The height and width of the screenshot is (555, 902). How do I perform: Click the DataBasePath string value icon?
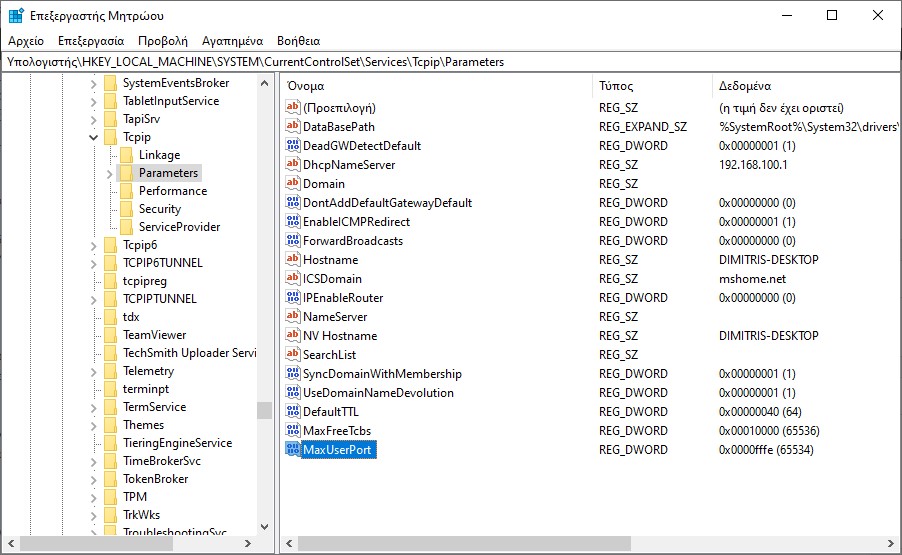point(293,126)
